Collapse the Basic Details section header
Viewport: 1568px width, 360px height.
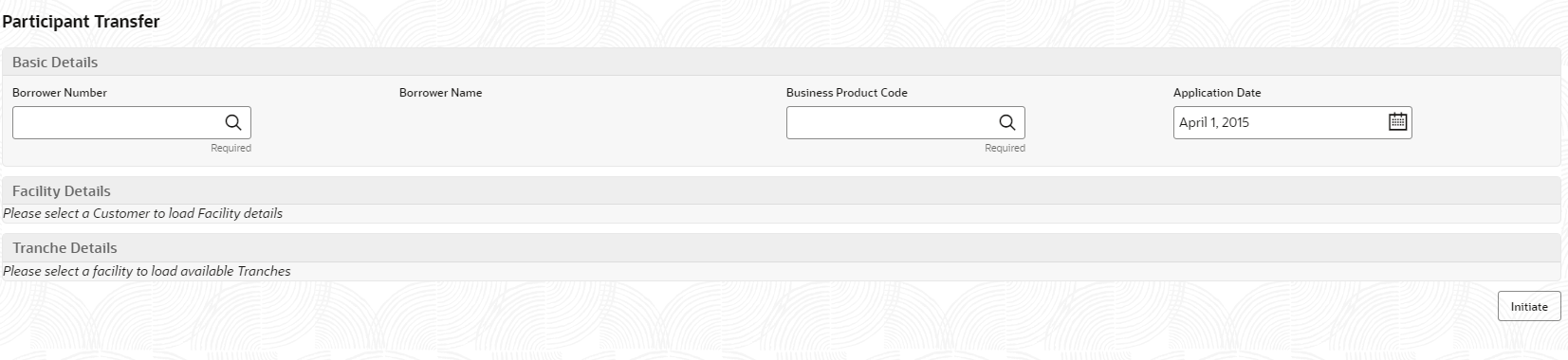(782, 63)
